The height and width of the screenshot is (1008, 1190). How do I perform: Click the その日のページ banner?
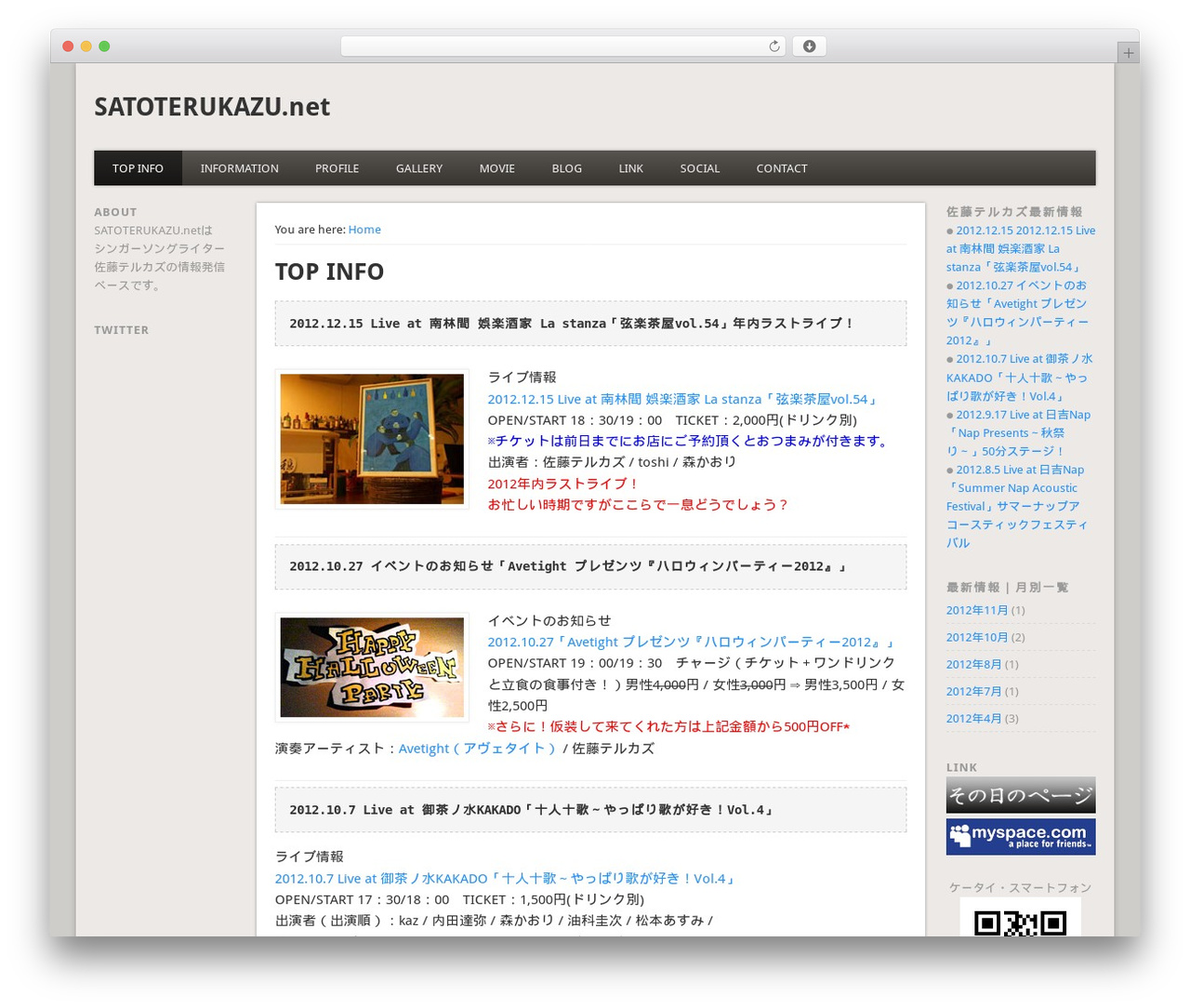1021,795
